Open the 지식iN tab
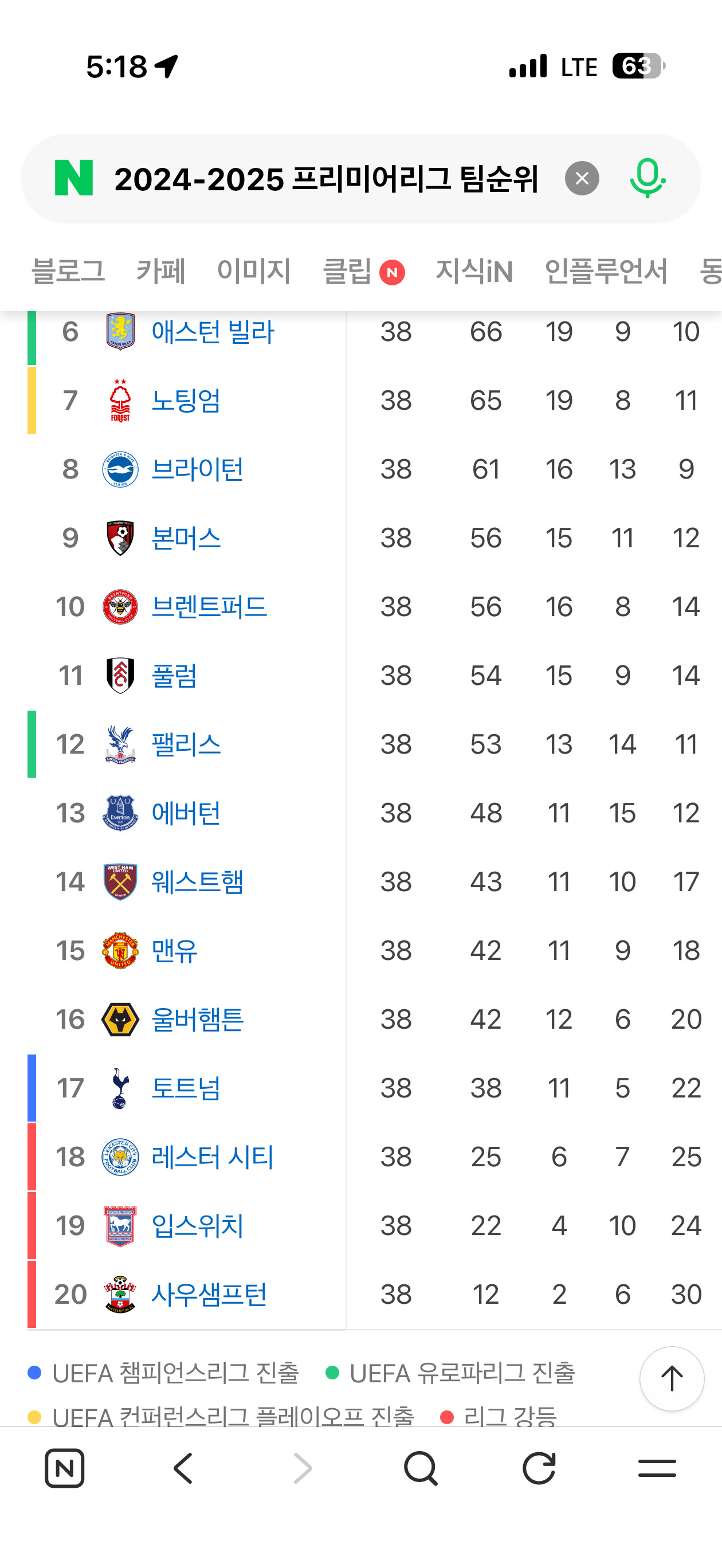Screen dimensions: 722x1568 pos(474,271)
